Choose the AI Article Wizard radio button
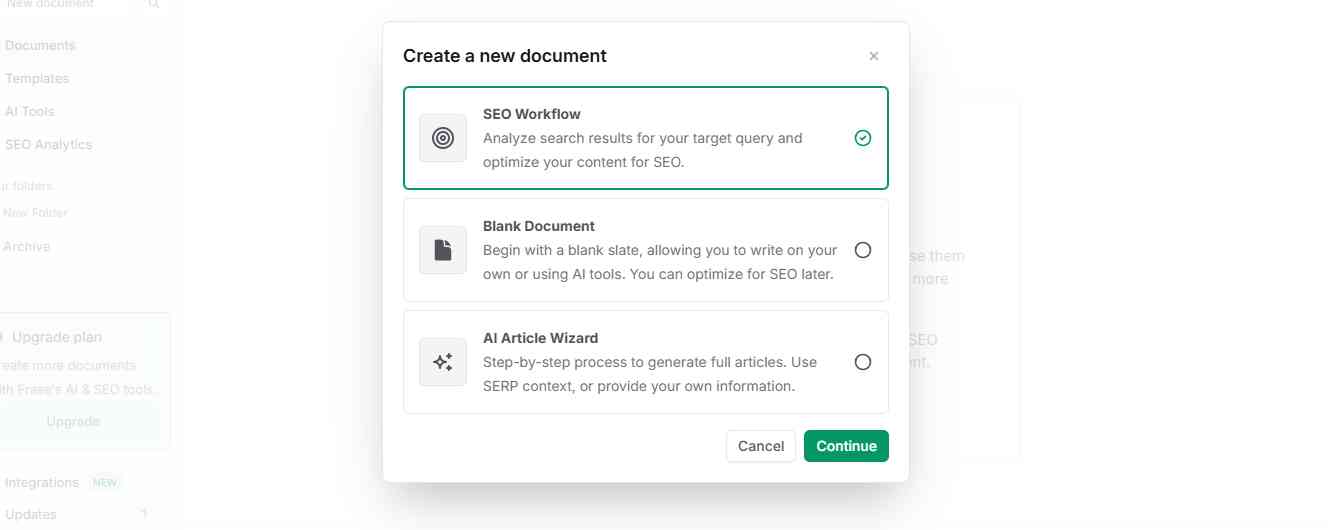The image size is (1328, 530). point(863,362)
